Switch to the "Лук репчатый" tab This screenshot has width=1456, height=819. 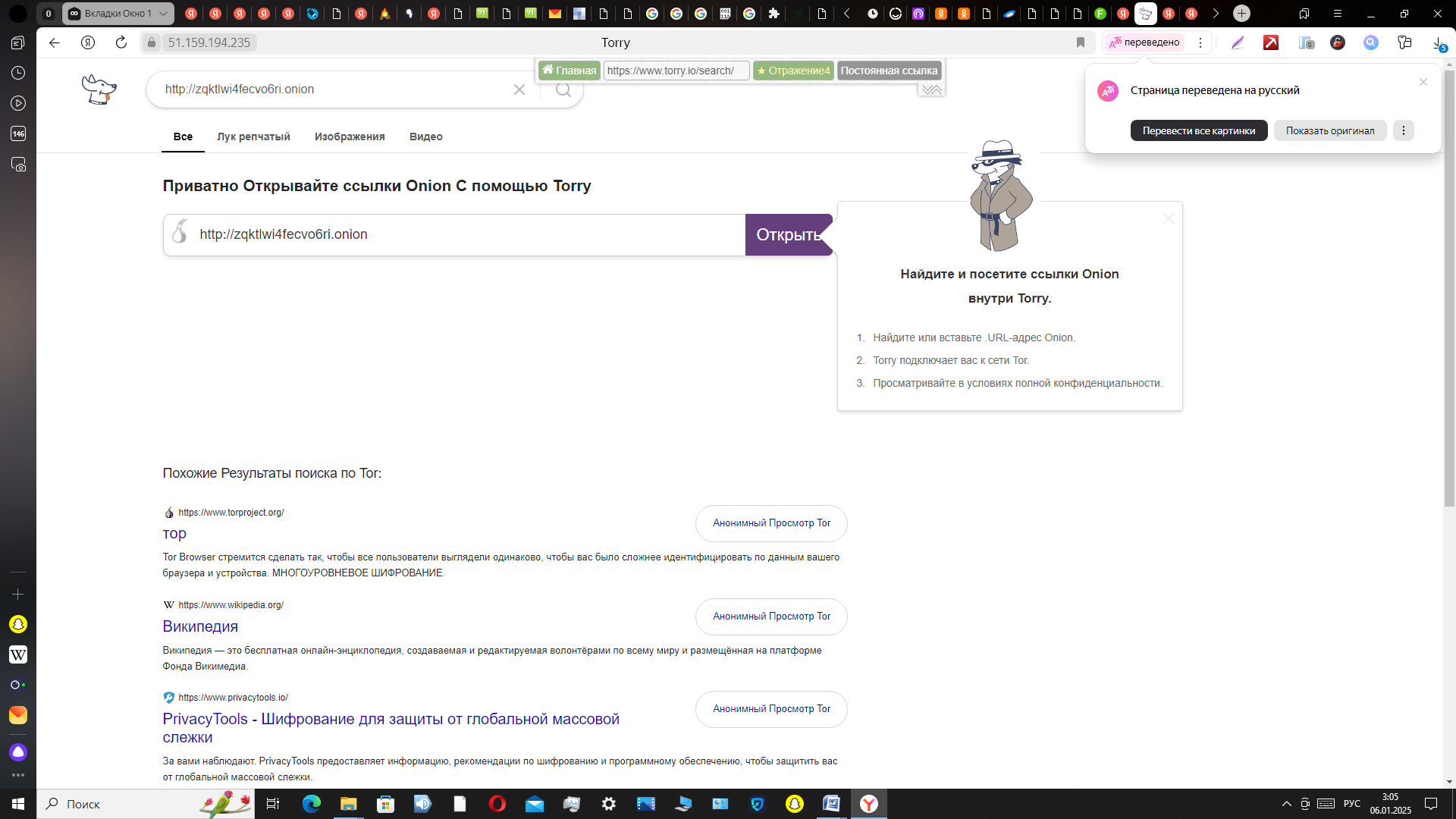[x=253, y=136]
